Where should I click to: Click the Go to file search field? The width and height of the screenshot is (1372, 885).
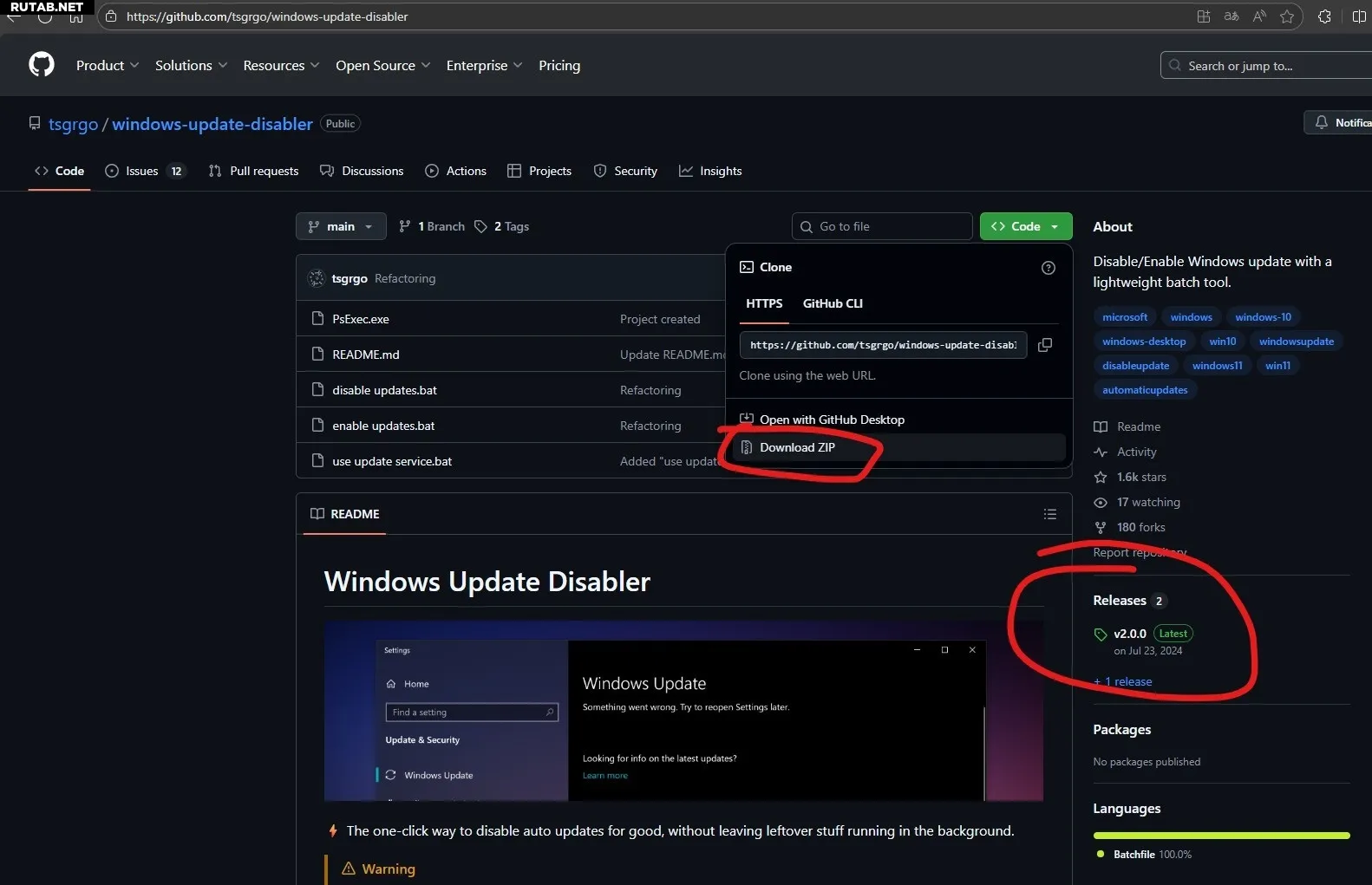pyautogui.click(x=881, y=226)
